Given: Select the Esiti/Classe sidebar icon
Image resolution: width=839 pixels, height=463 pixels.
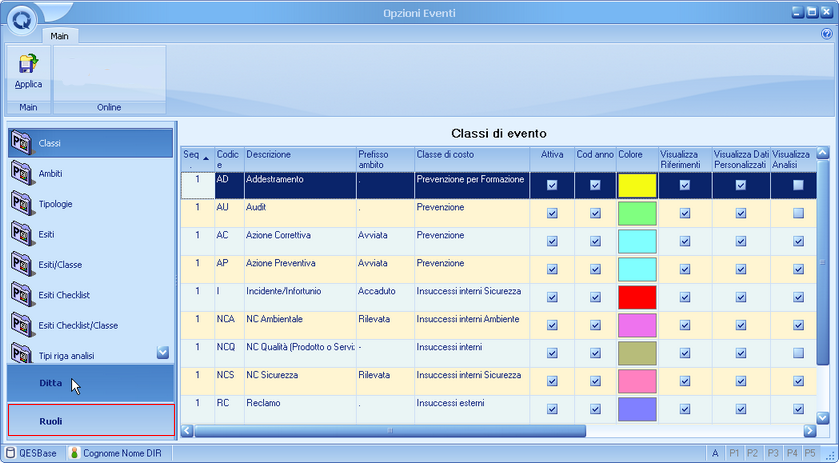Looking at the screenshot, I should click(x=21, y=264).
